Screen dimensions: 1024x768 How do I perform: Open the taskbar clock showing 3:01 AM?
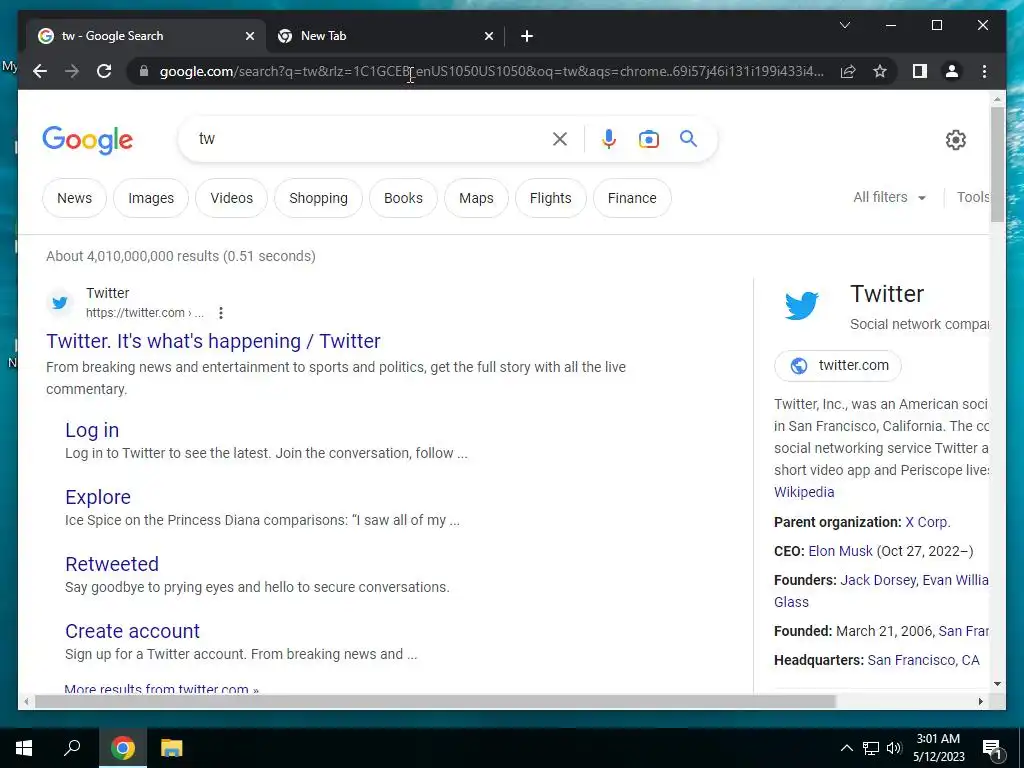pos(938,748)
